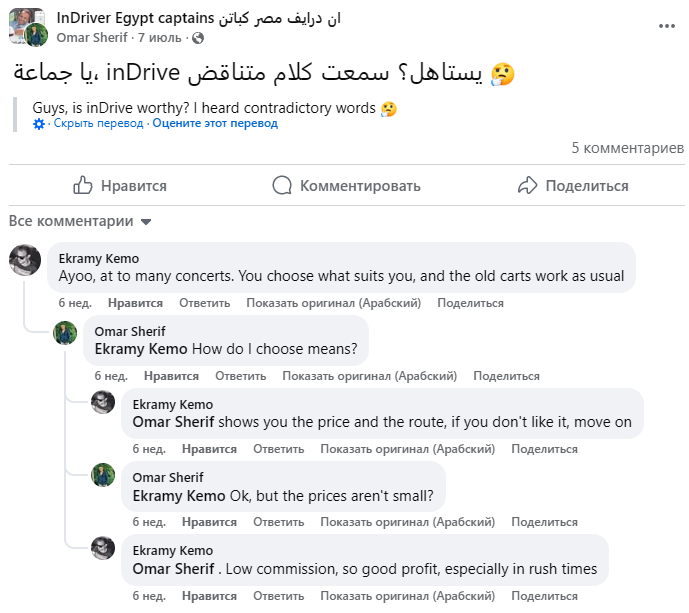Image resolution: width=689 pixels, height=613 pixels.
Task: Click the Поделиться arrow icon under post
Action: (x=527, y=185)
